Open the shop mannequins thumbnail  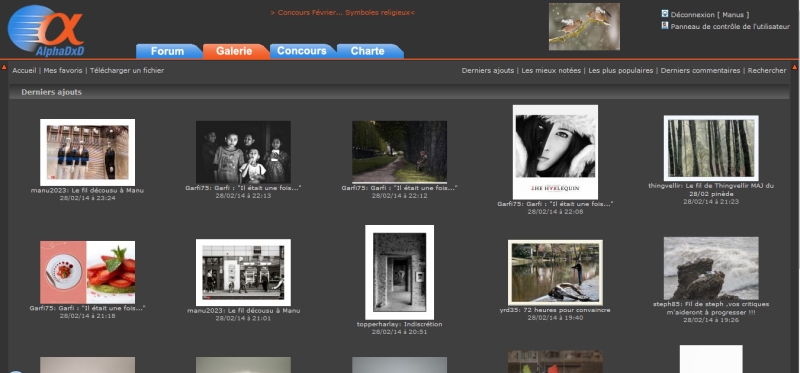87,152
